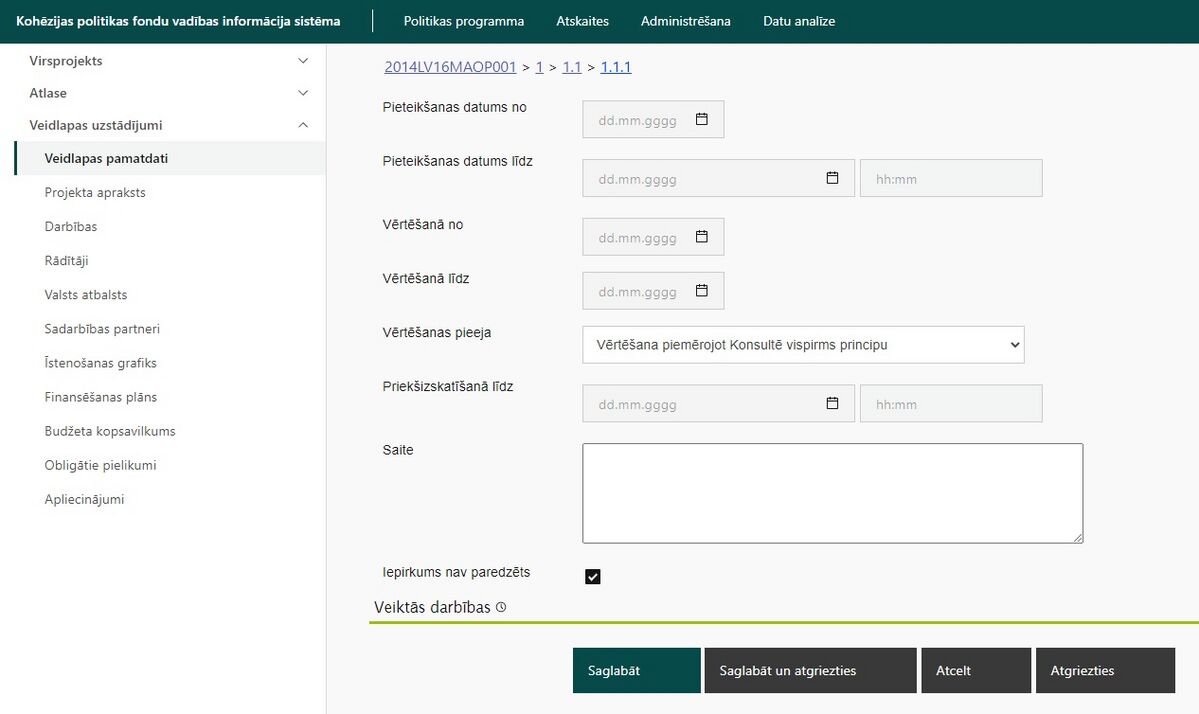Go to the Atskaites menu item

[x=582, y=21]
